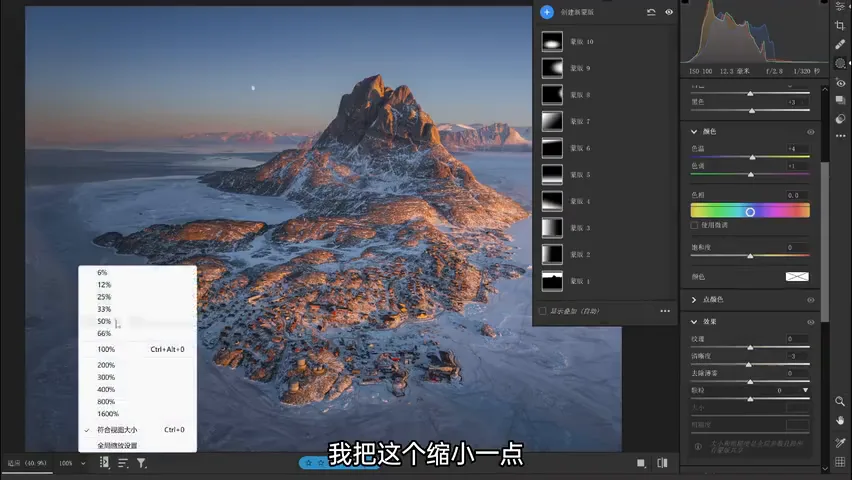Toggle the 点颜色 section eye visibility

[x=811, y=300]
